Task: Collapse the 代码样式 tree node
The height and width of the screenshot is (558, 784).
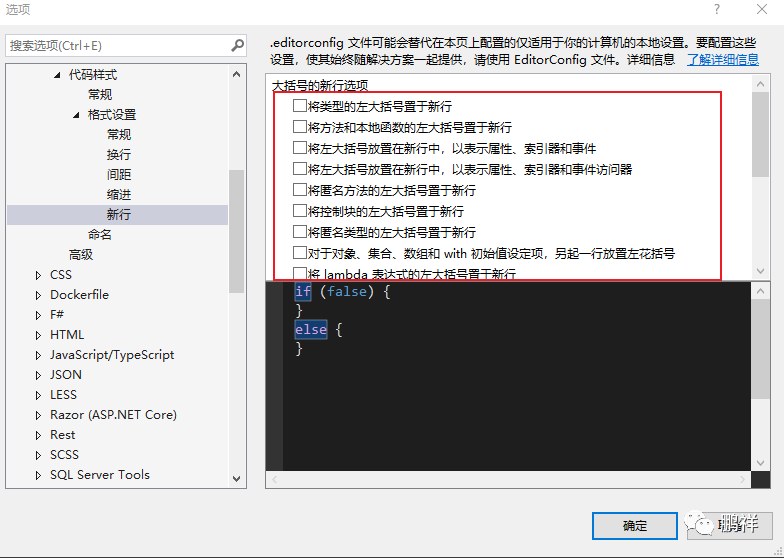Action: (x=57, y=75)
